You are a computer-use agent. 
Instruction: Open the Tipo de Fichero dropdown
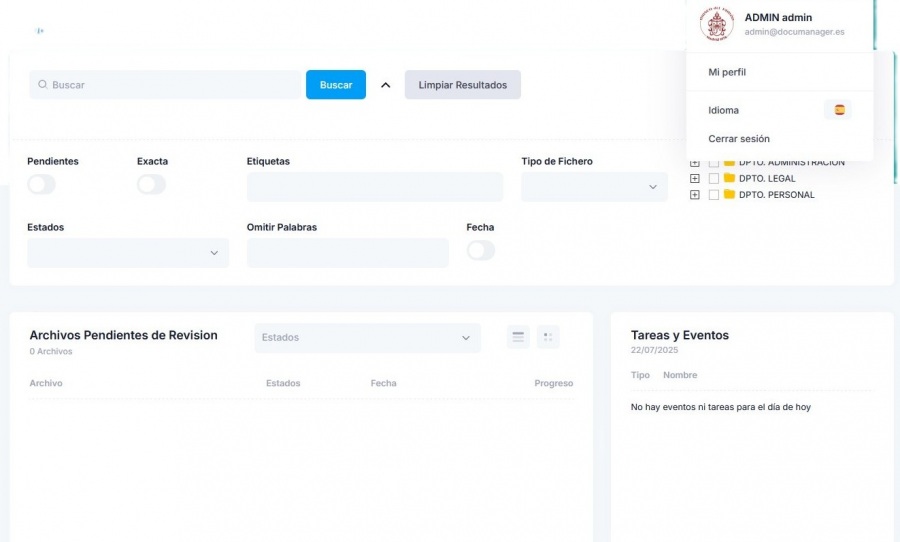pyautogui.click(x=594, y=187)
